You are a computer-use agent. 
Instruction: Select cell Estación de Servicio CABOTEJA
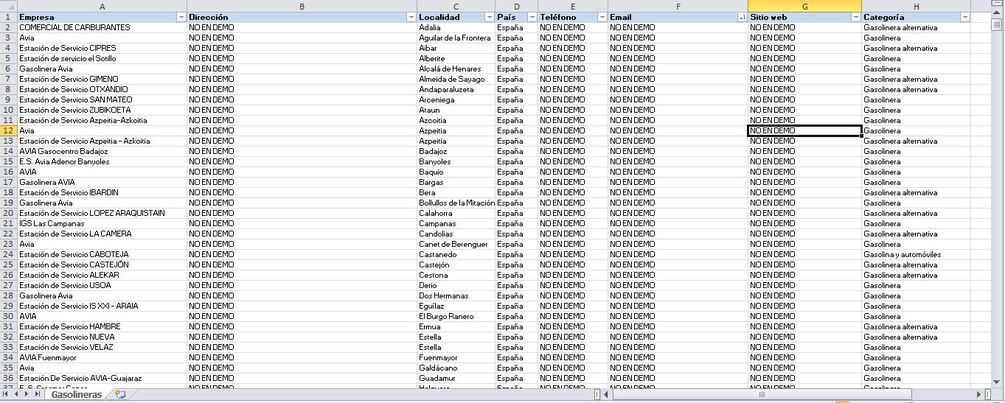tap(102, 254)
